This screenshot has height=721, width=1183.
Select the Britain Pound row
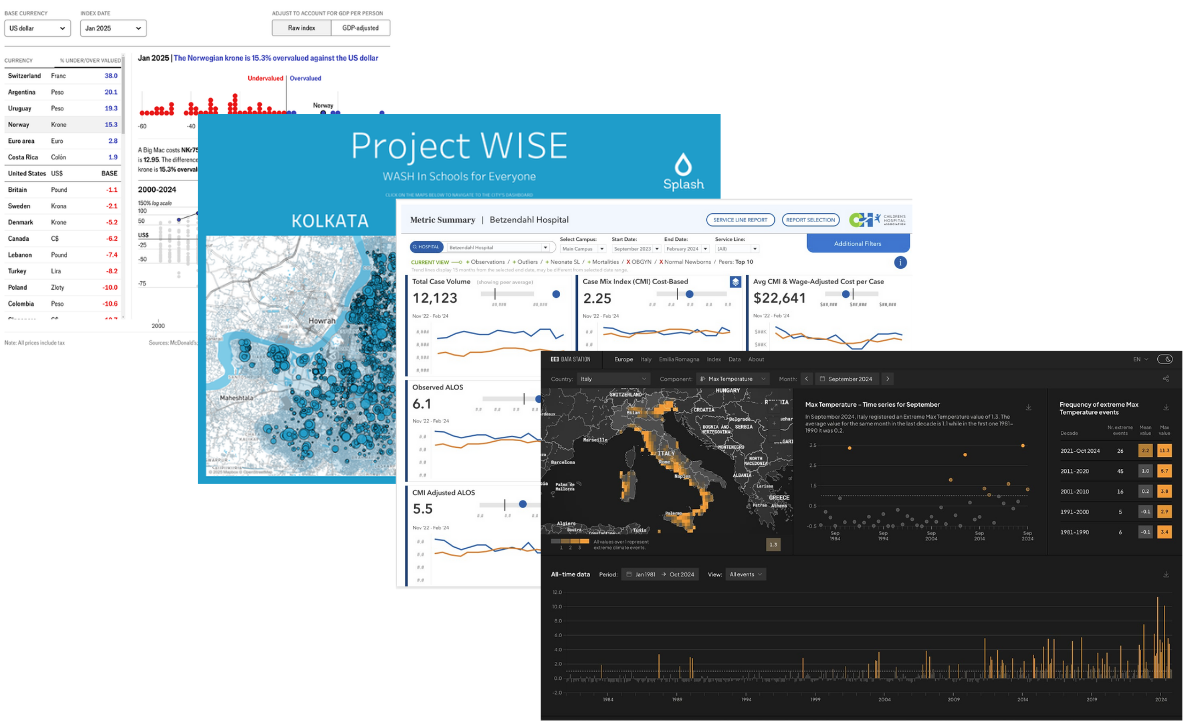point(63,190)
